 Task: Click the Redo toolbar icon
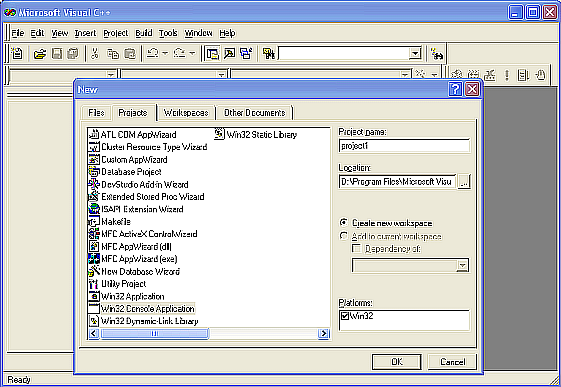(179, 54)
